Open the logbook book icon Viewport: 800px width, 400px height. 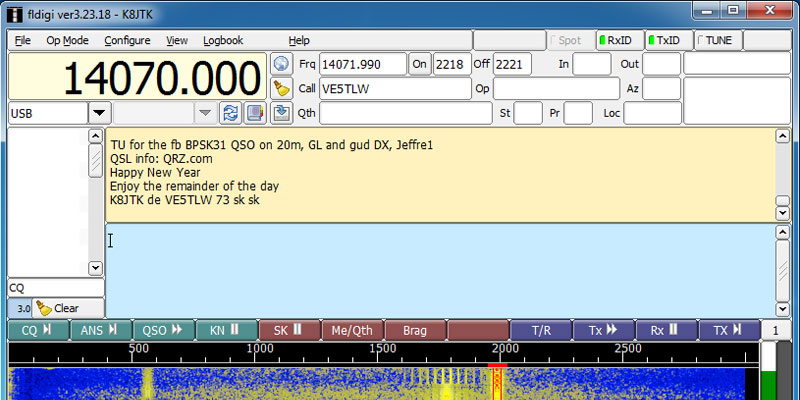click(255, 112)
